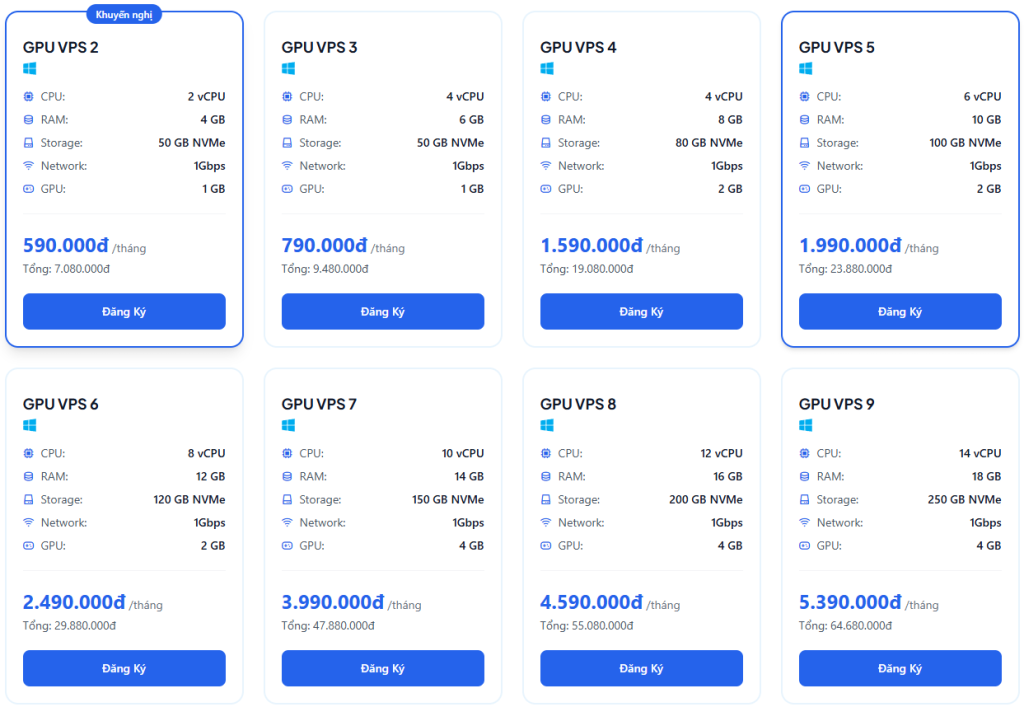Click the RAM icon in GPU VPS 4
Image resolution: width=1024 pixels, height=707 pixels.
(x=547, y=120)
